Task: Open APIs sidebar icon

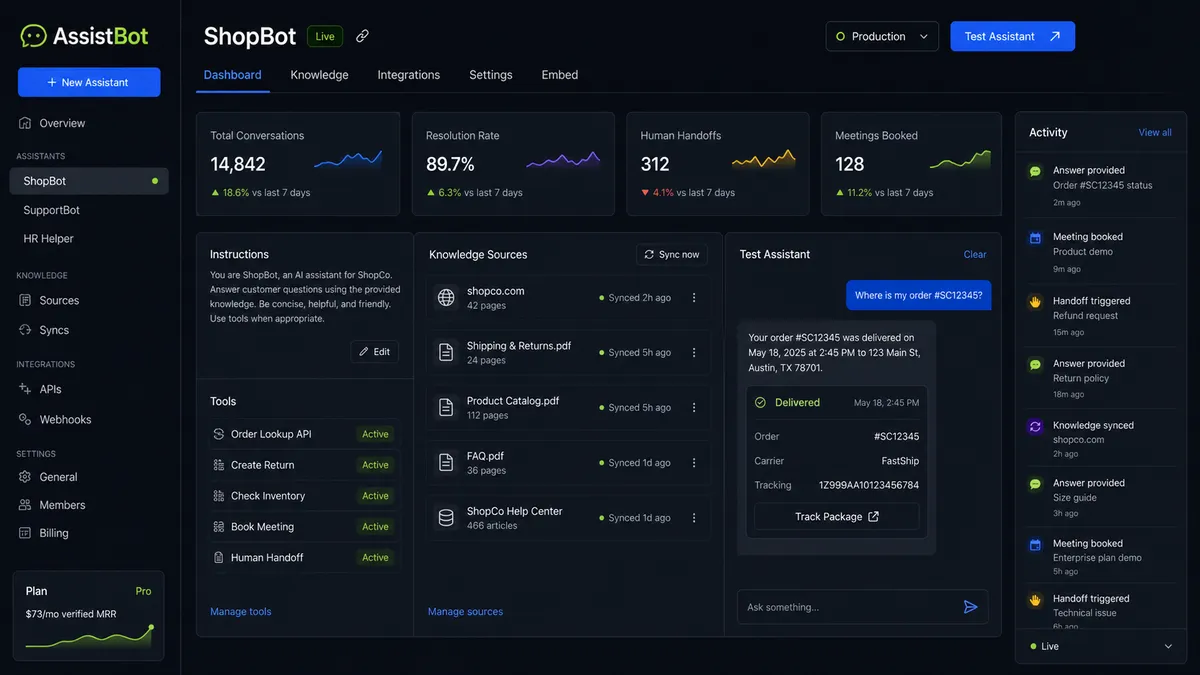Action: [x=26, y=389]
